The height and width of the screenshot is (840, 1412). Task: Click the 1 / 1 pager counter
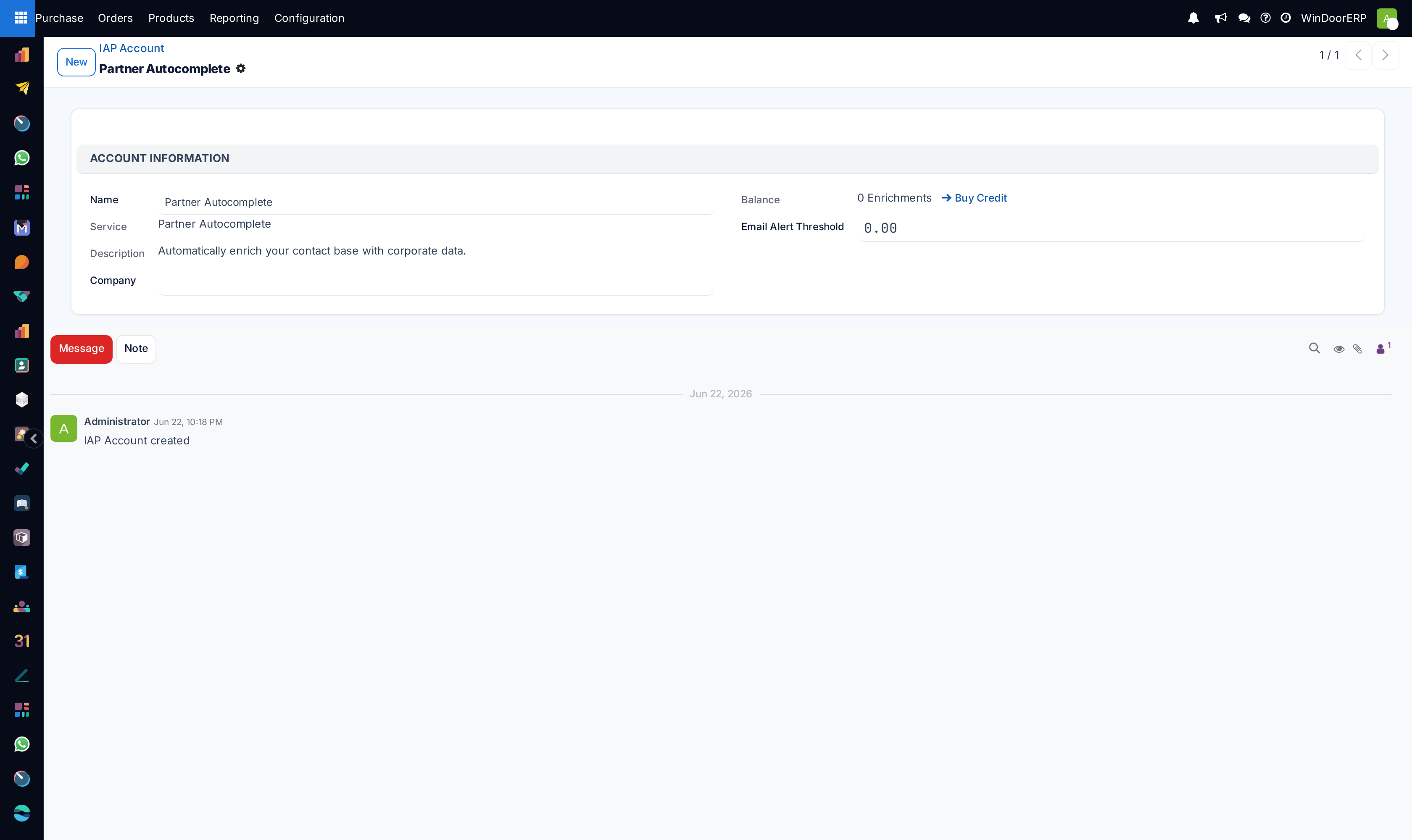(x=1329, y=55)
